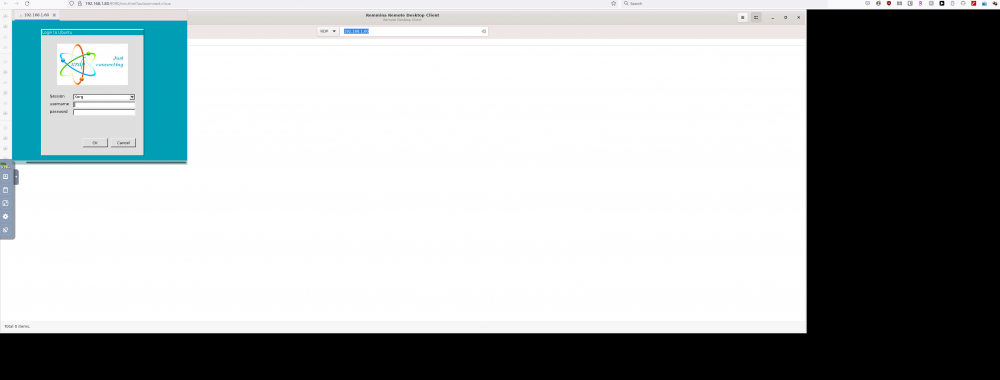Click the Remmina Remote Desktop Client title
The height and width of the screenshot is (380, 1000).
click(402, 15)
